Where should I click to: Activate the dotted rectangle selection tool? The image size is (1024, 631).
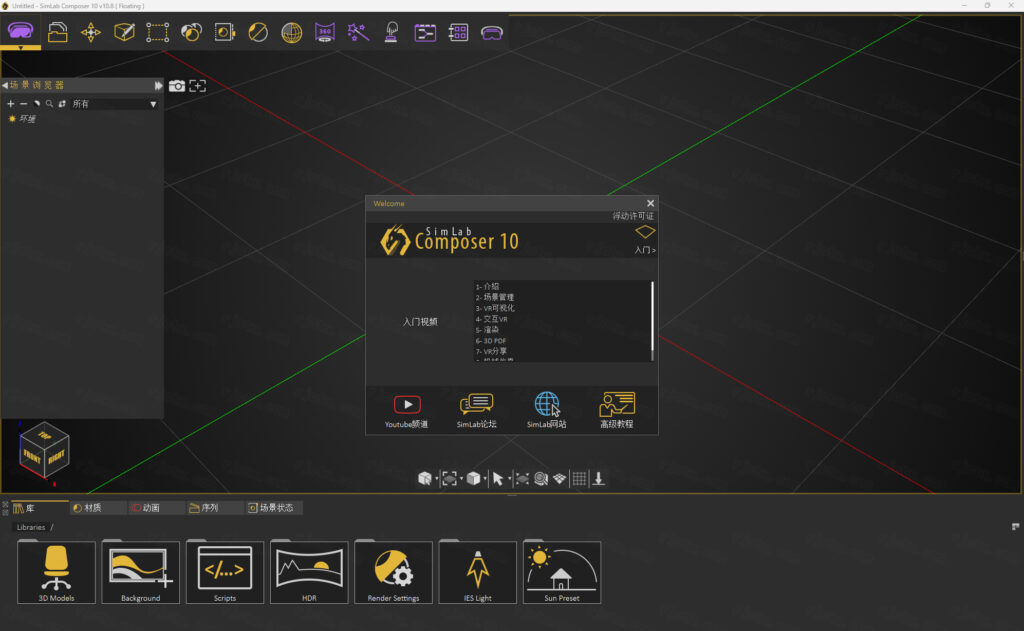[157, 32]
